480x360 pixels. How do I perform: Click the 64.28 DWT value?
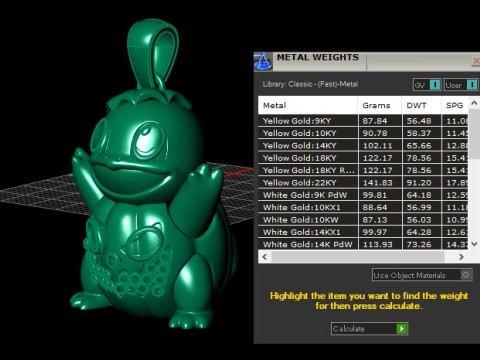pyautogui.click(x=419, y=232)
